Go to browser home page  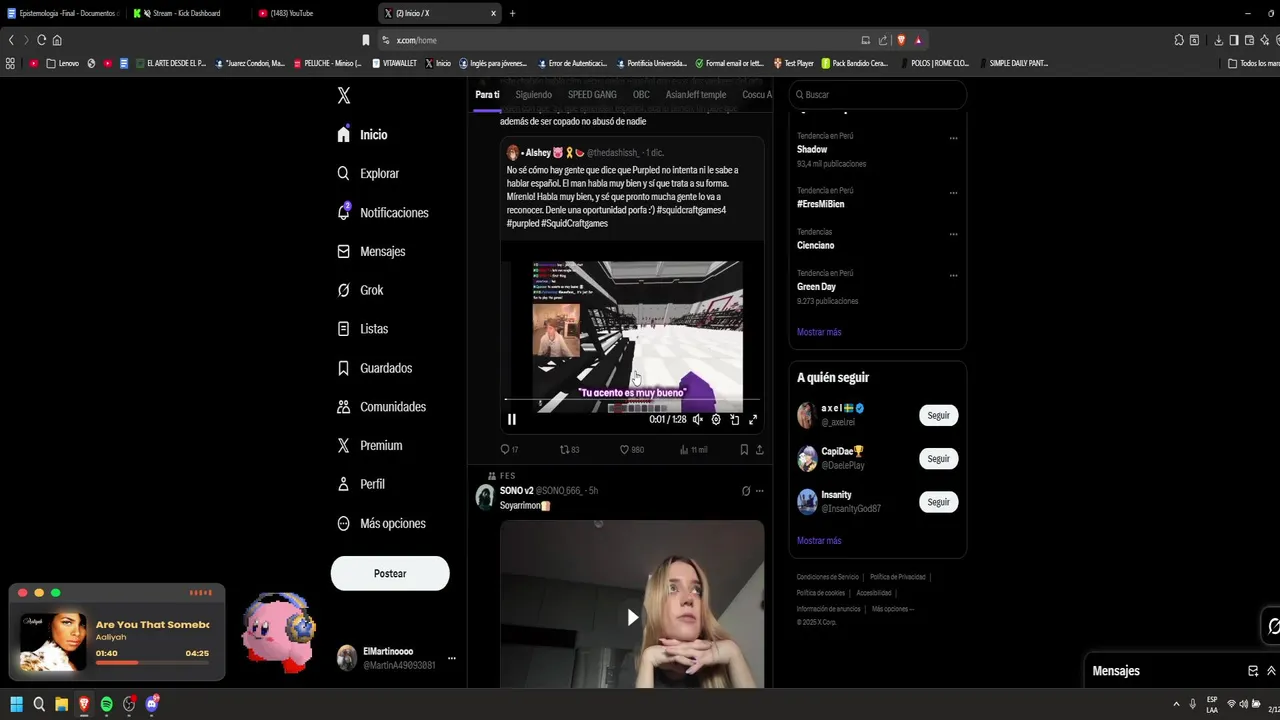click(x=57, y=40)
